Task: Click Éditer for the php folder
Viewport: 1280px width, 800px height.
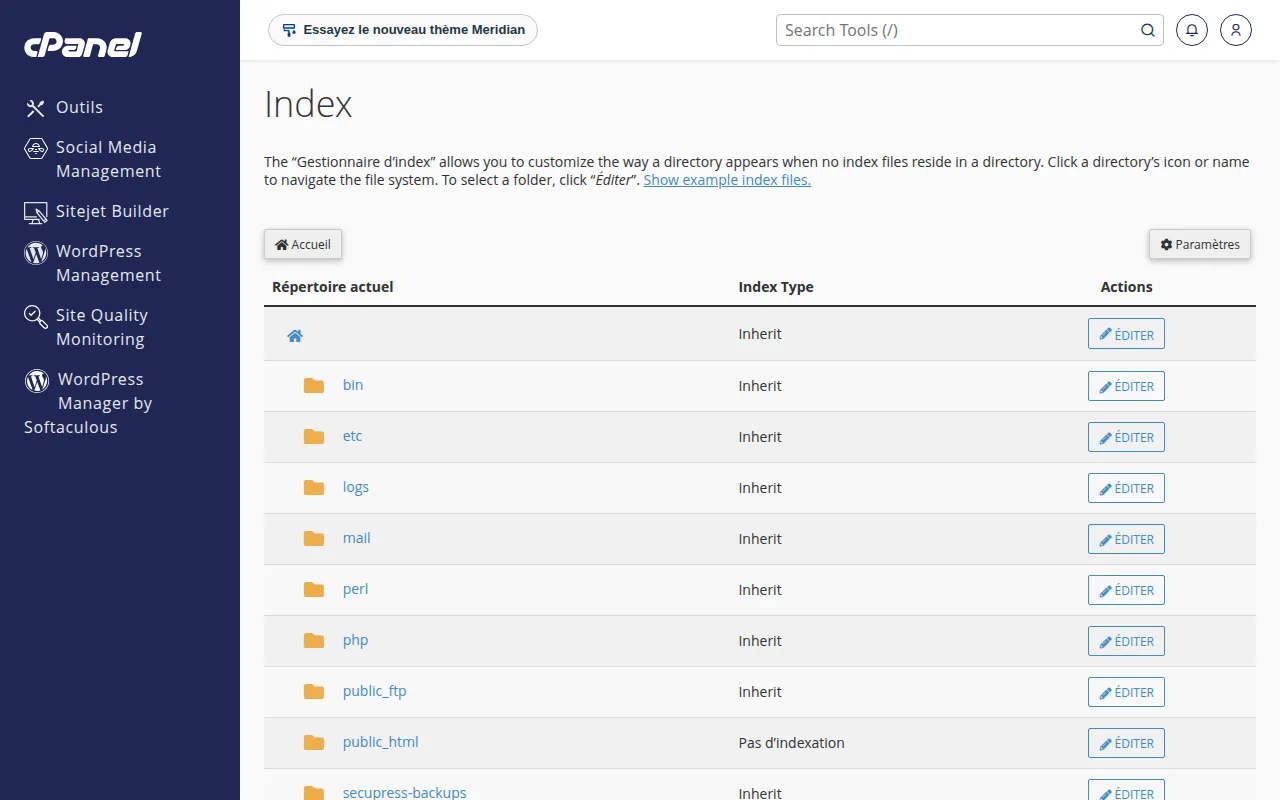Action: 1126,641
